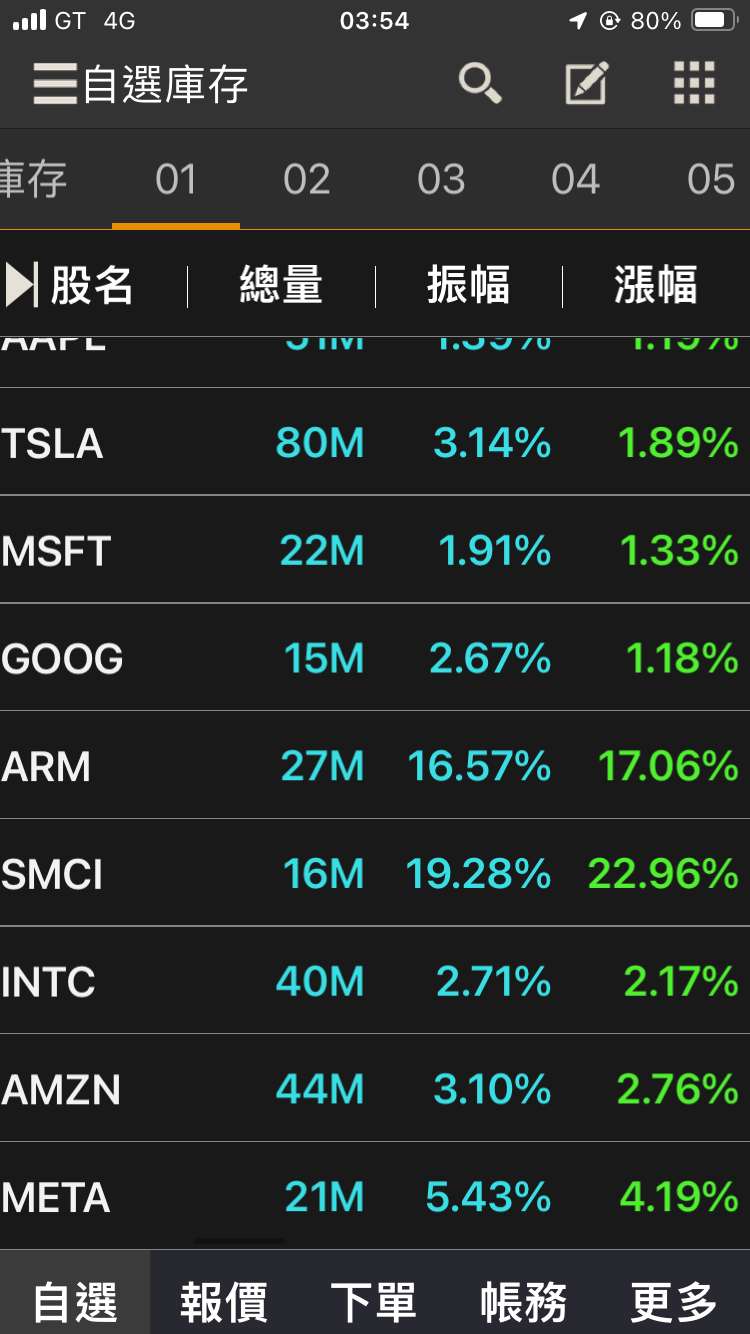750x1334 pixels.
Task: Switch to the 帳務 account tab
Action: [523, 1302]
